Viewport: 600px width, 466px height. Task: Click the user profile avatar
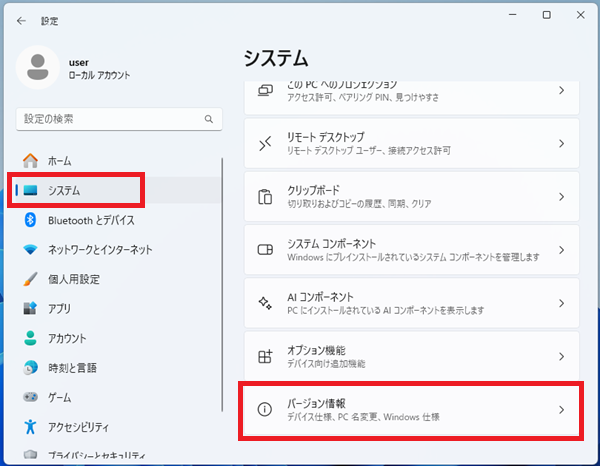coord(38,67)
